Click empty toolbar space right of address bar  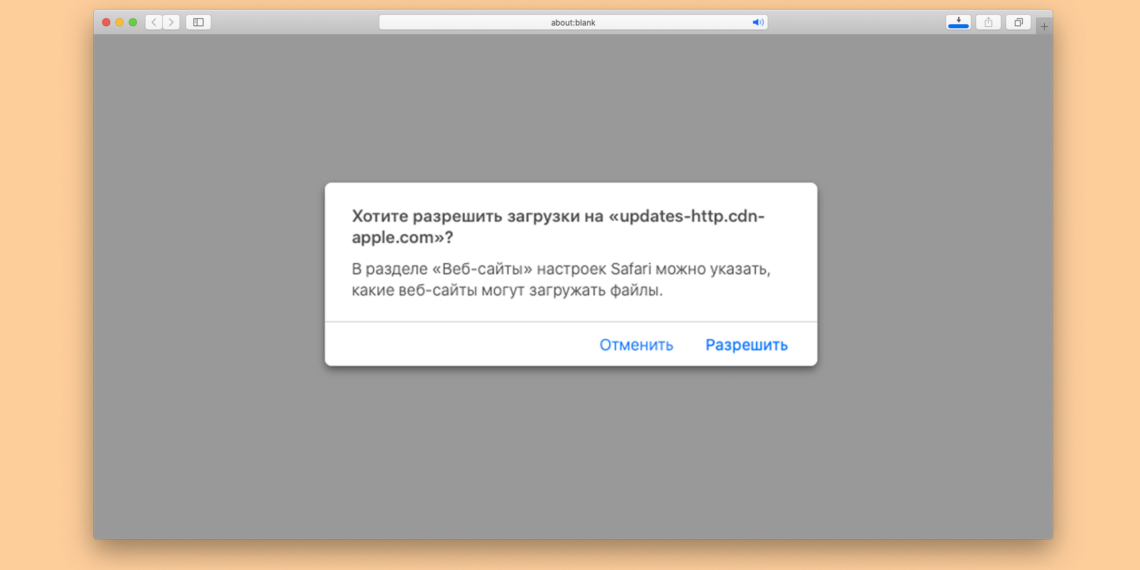point(855,22)
